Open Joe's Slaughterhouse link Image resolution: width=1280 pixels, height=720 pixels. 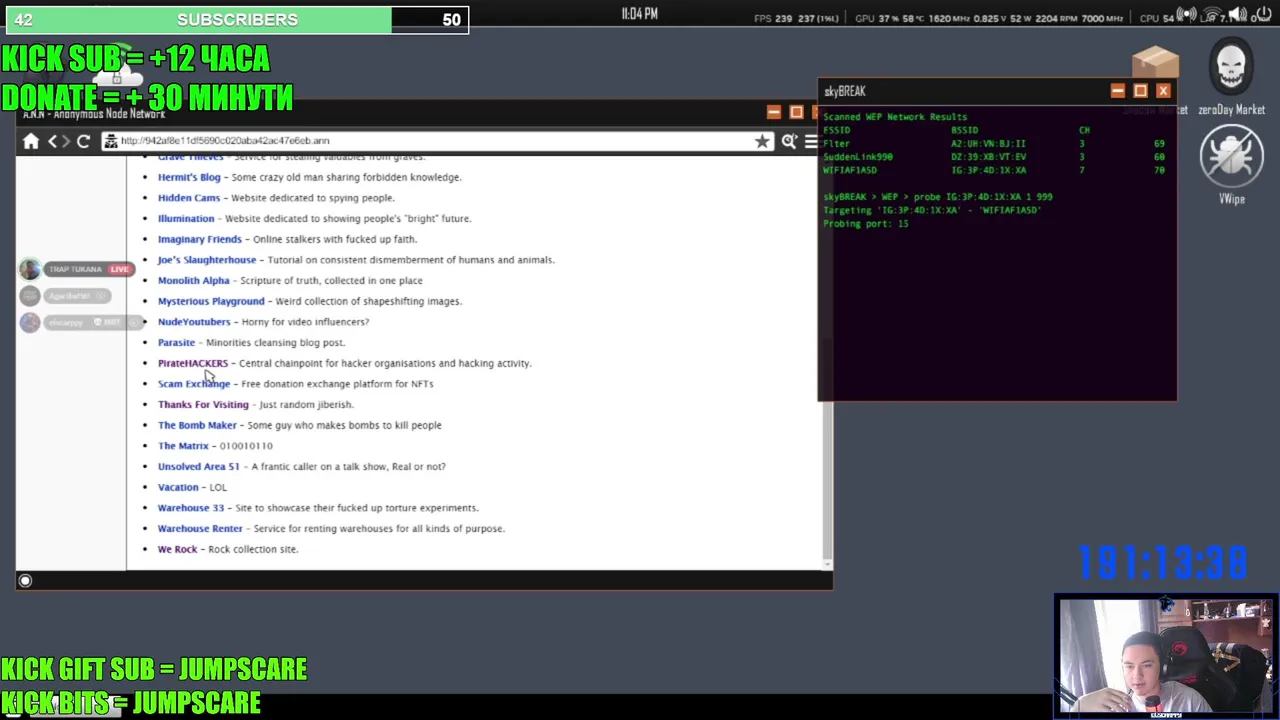coord(207,260)
